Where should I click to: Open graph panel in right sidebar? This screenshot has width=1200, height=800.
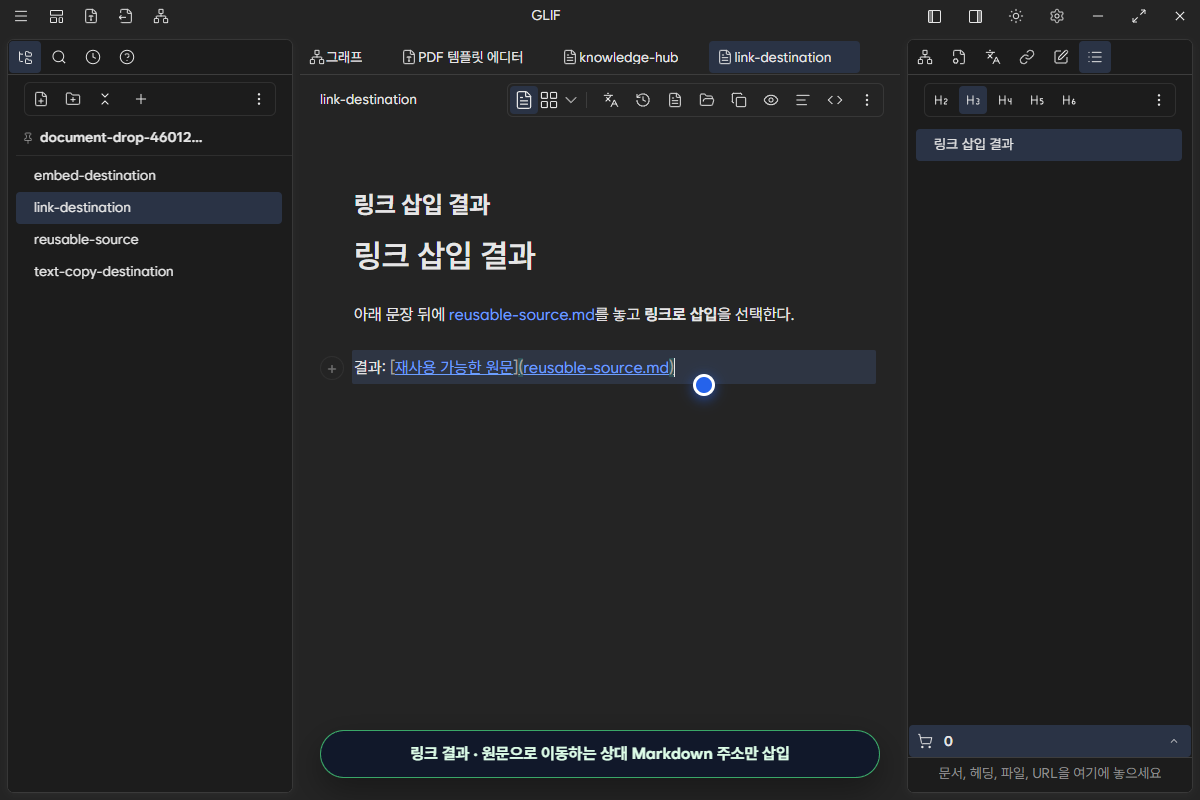point(925,57)
